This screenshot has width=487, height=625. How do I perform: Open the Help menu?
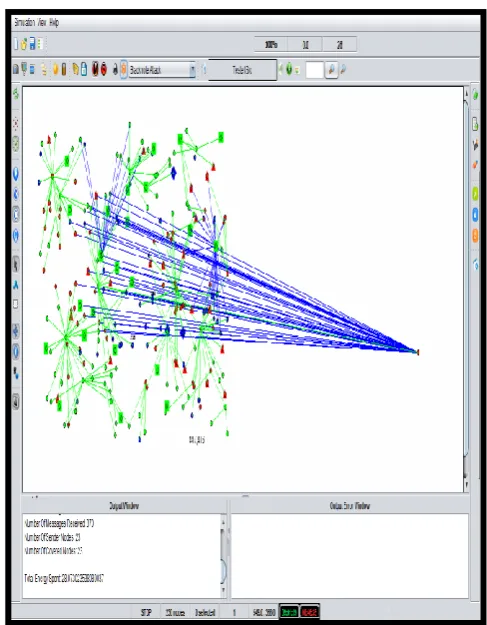54,23
